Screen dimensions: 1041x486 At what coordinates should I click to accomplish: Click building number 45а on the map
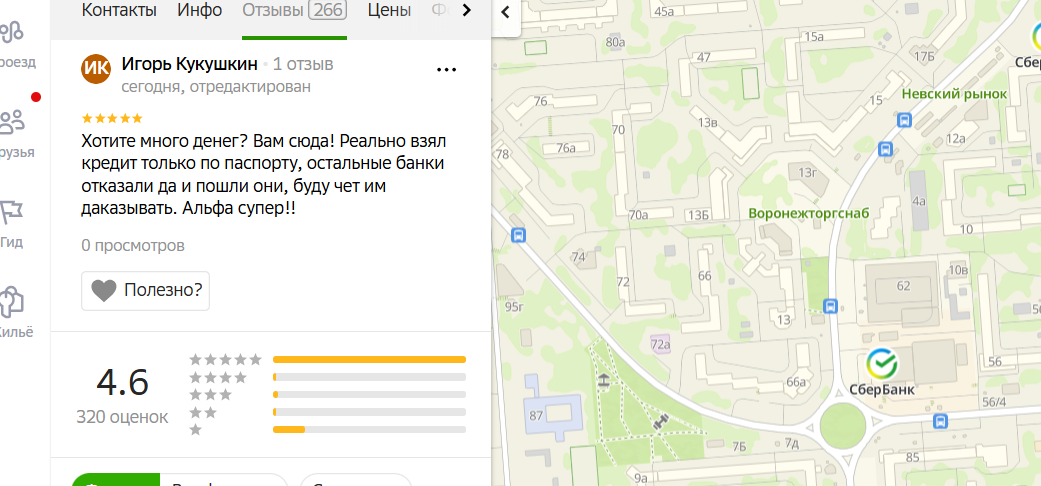pos(665,11)
